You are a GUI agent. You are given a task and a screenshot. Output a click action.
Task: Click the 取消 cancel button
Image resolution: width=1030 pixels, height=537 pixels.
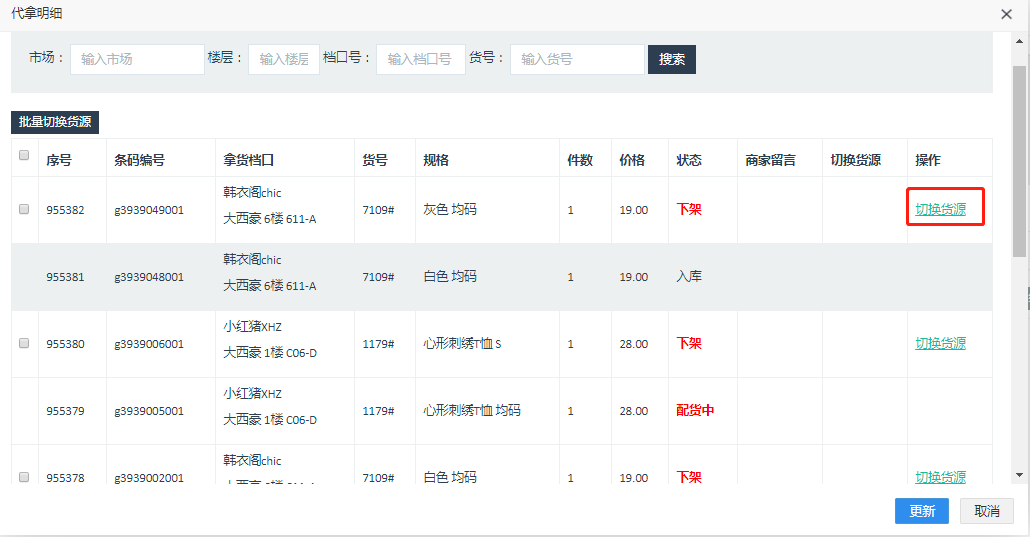tap(987, 511)
